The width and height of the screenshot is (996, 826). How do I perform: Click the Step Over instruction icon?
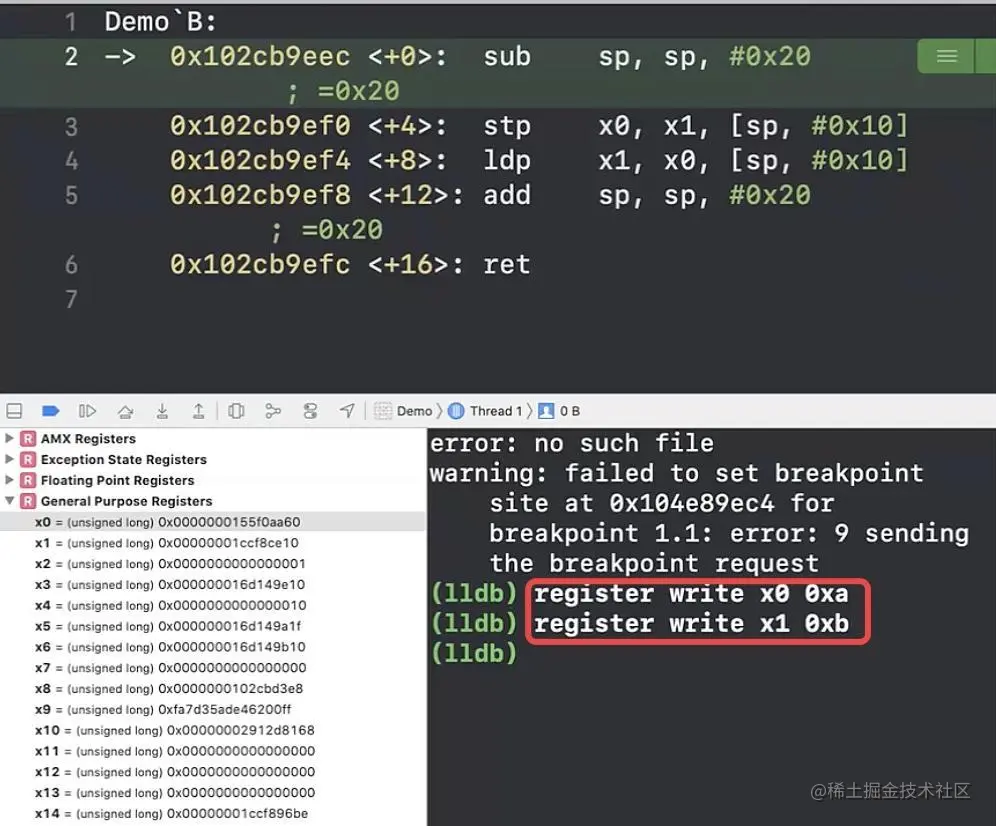tap(125, 412)
